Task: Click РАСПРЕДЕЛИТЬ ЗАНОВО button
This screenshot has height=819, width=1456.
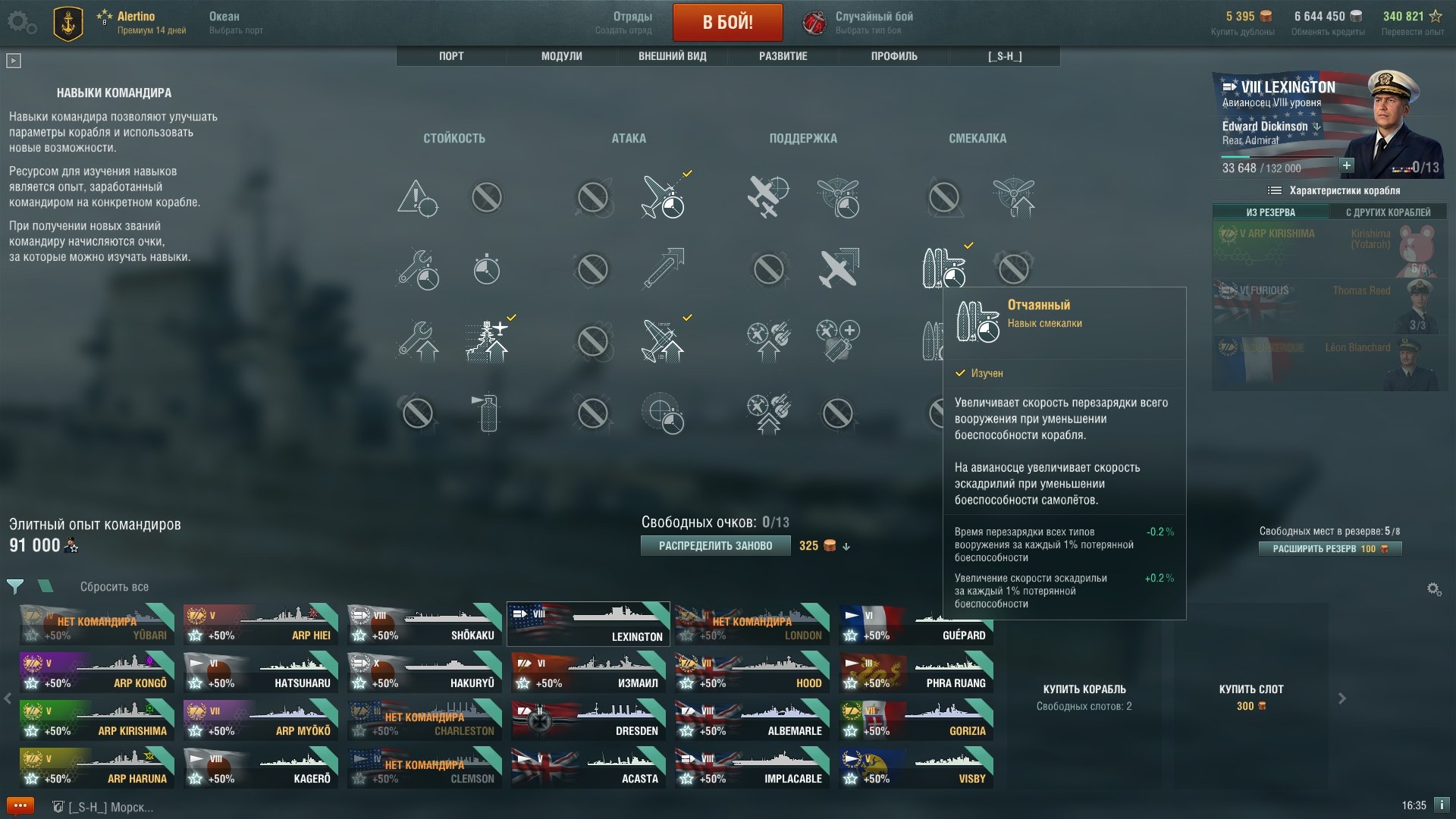Action: point(716,546)
